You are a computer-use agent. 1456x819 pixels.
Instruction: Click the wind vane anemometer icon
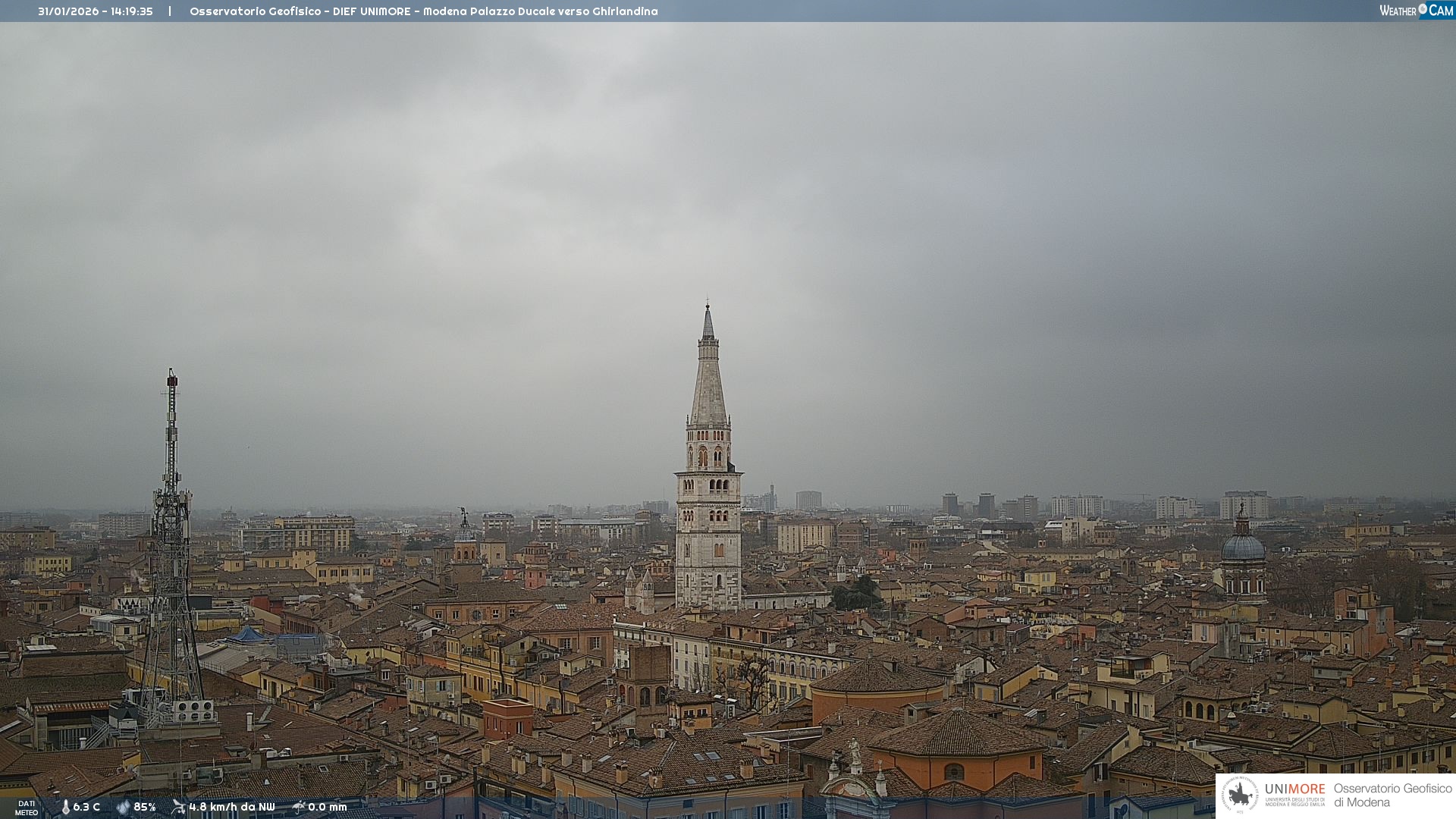click(178, 807)
